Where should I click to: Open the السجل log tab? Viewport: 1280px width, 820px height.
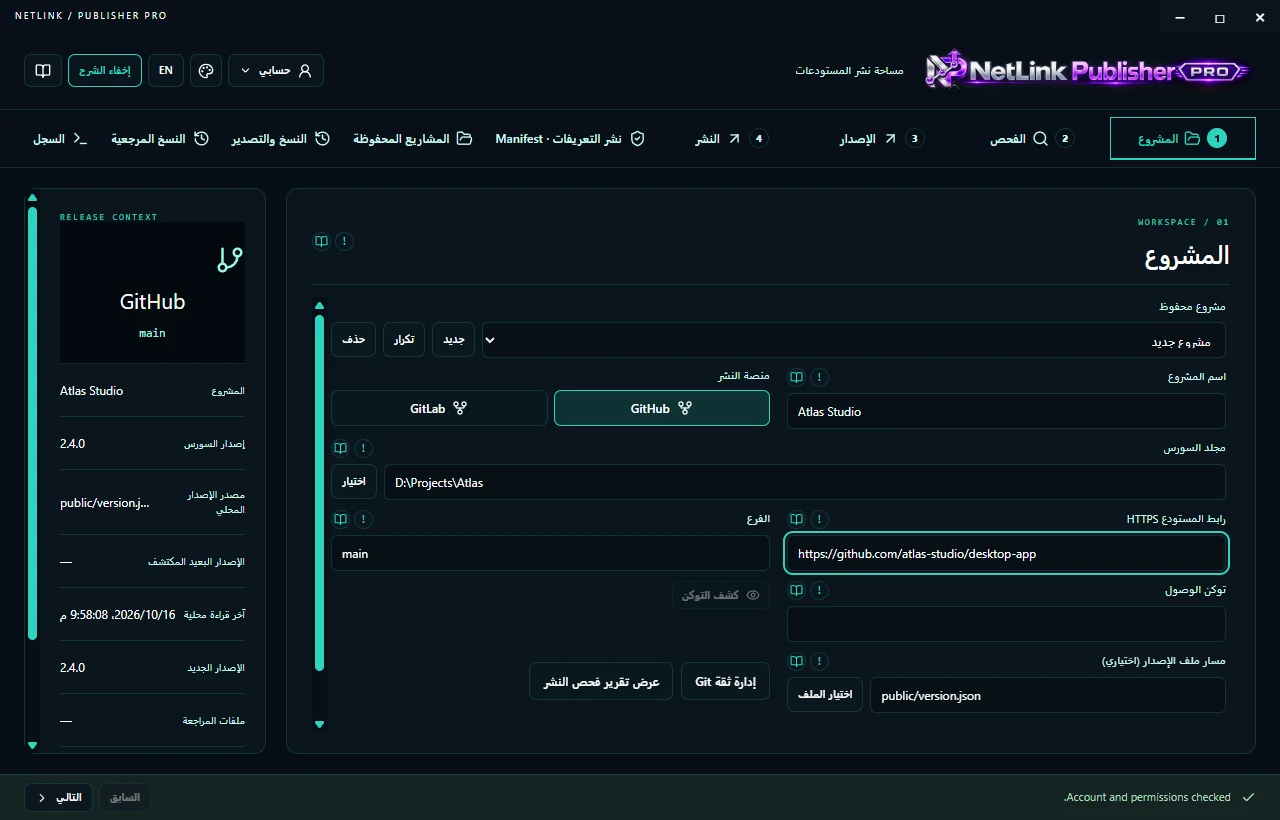(61, 139)
